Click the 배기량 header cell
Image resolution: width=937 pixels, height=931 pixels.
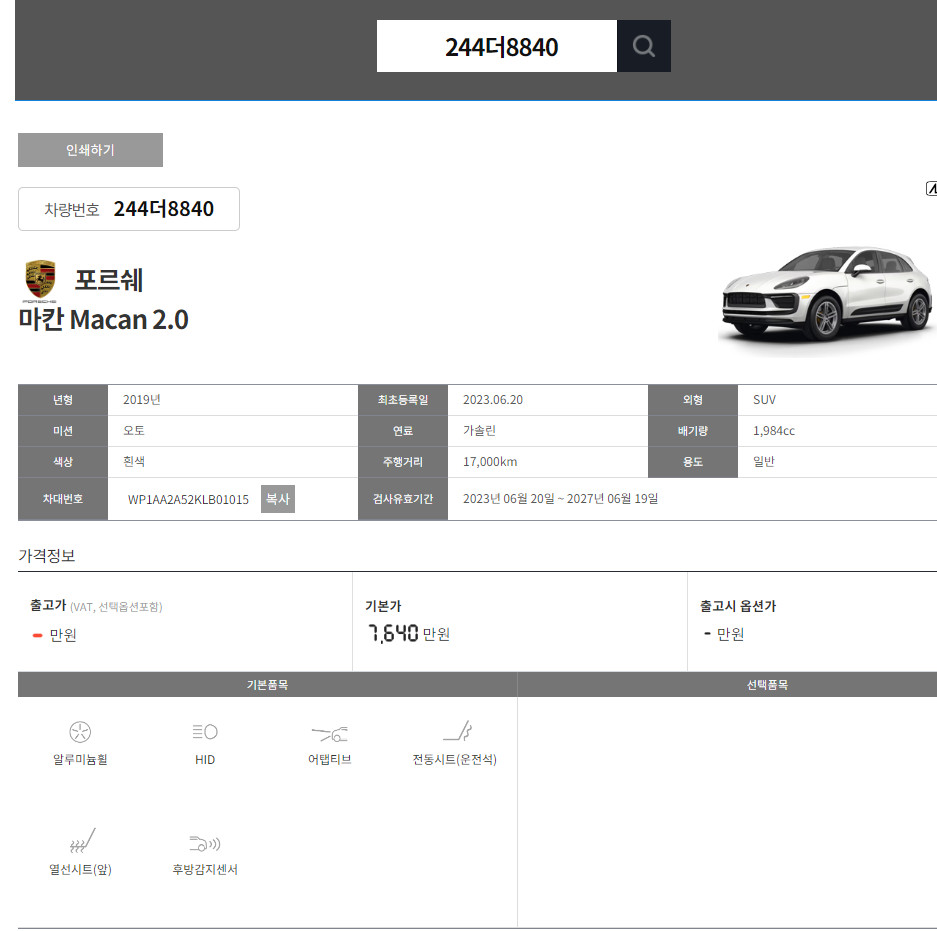693,431
